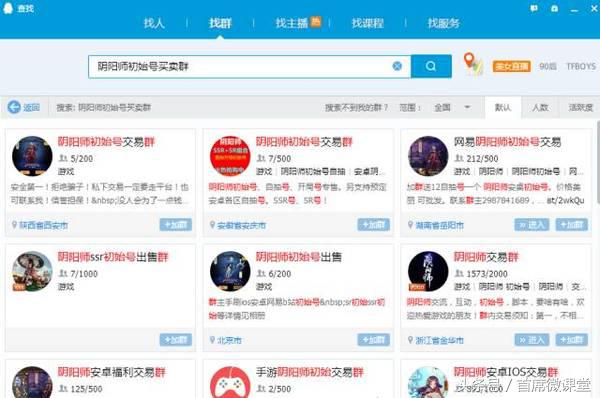600x398 pixels.
Task: Open the 阴阳师安卓福利交易群 title
Action: click(x=111, y=372)
